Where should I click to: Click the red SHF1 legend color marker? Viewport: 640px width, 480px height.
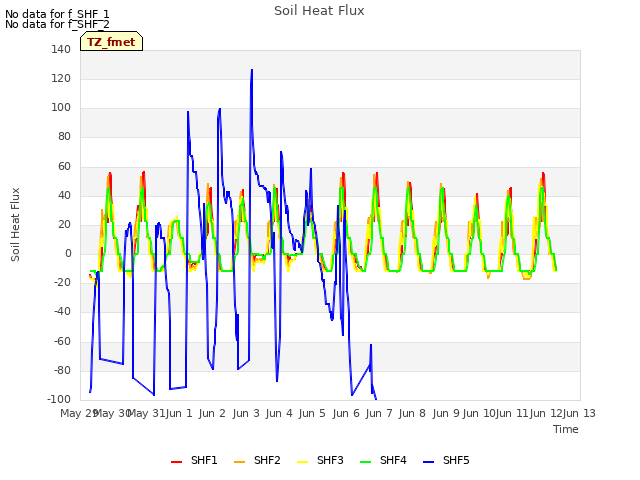tap(176, 462)
